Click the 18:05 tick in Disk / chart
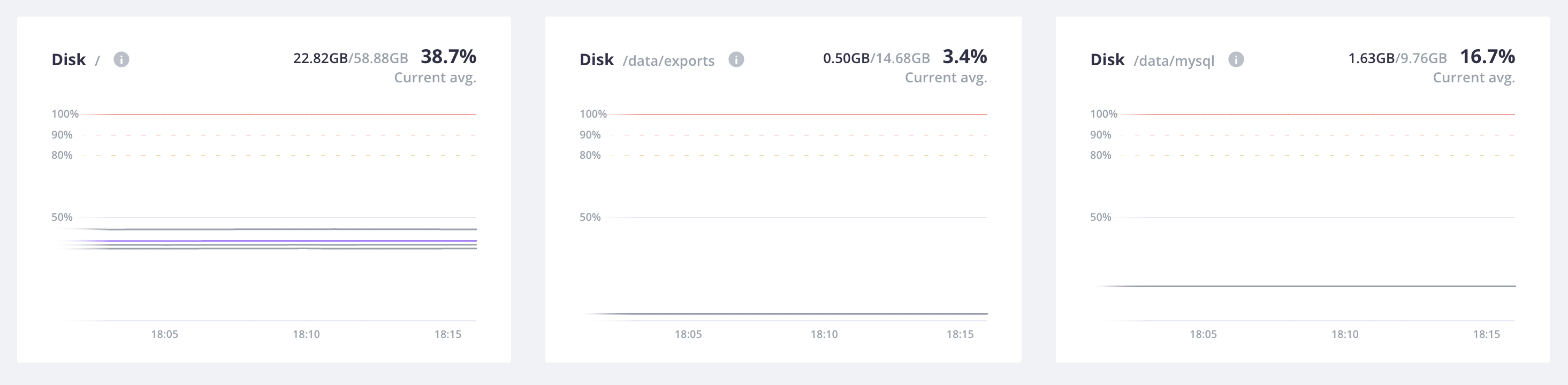Image resolution: width=1568 pixels, height=385 pixels. click(164, 334)
